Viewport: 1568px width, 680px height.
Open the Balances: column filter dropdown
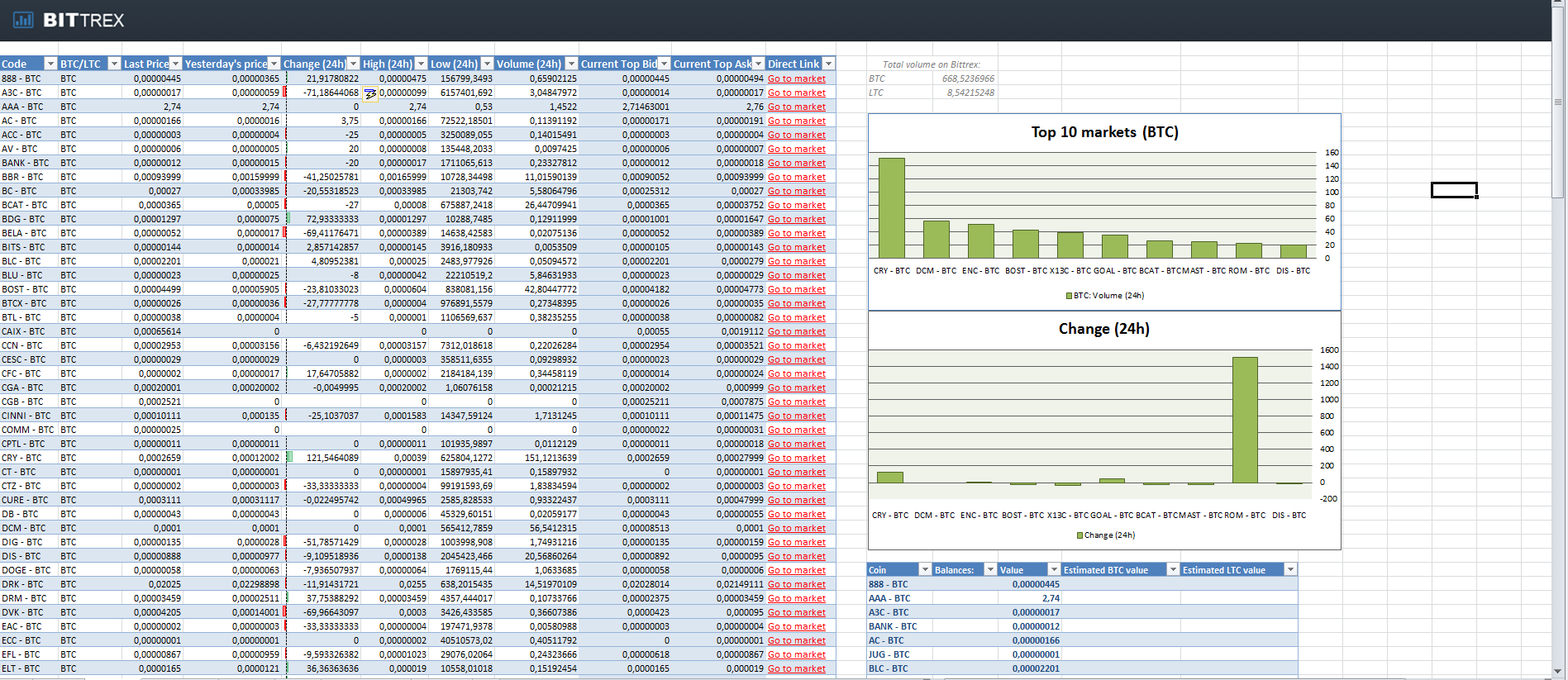pos(990,570)
